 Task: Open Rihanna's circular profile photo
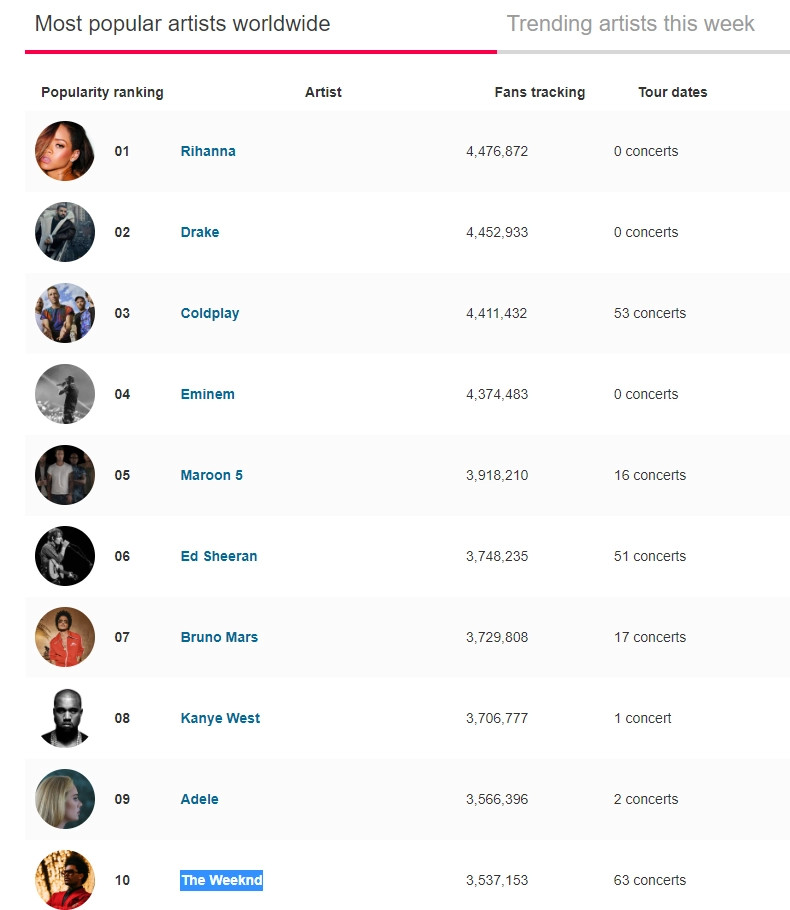[x=65, y=151]
